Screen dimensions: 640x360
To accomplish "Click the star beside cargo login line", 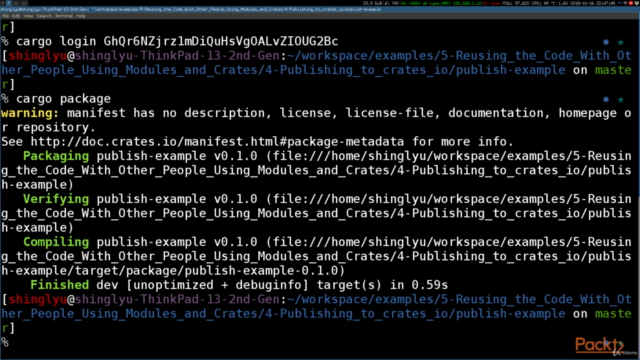I will (x=620, y=42).
